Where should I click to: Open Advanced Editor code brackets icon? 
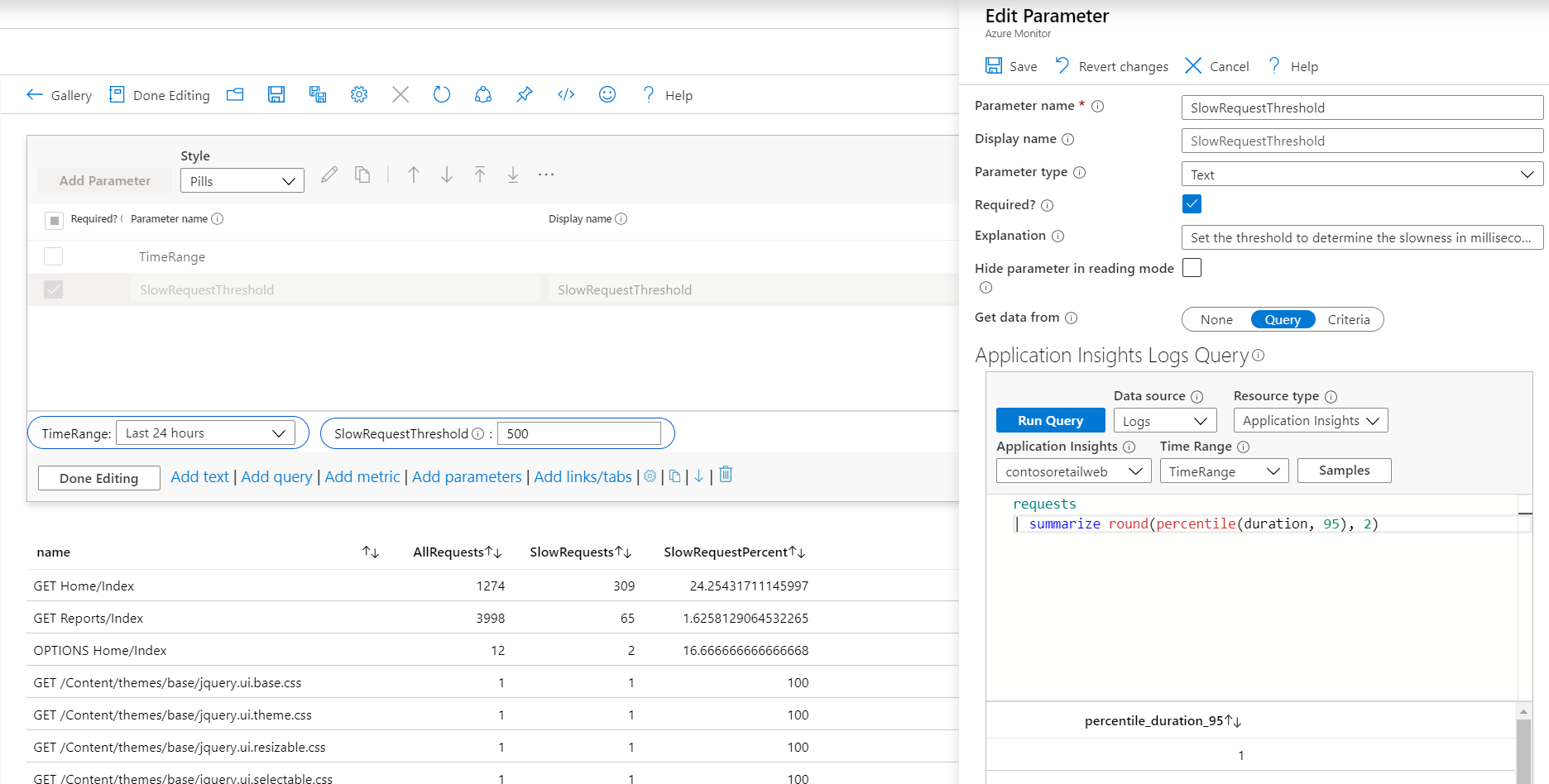click(x=566, y=95)
